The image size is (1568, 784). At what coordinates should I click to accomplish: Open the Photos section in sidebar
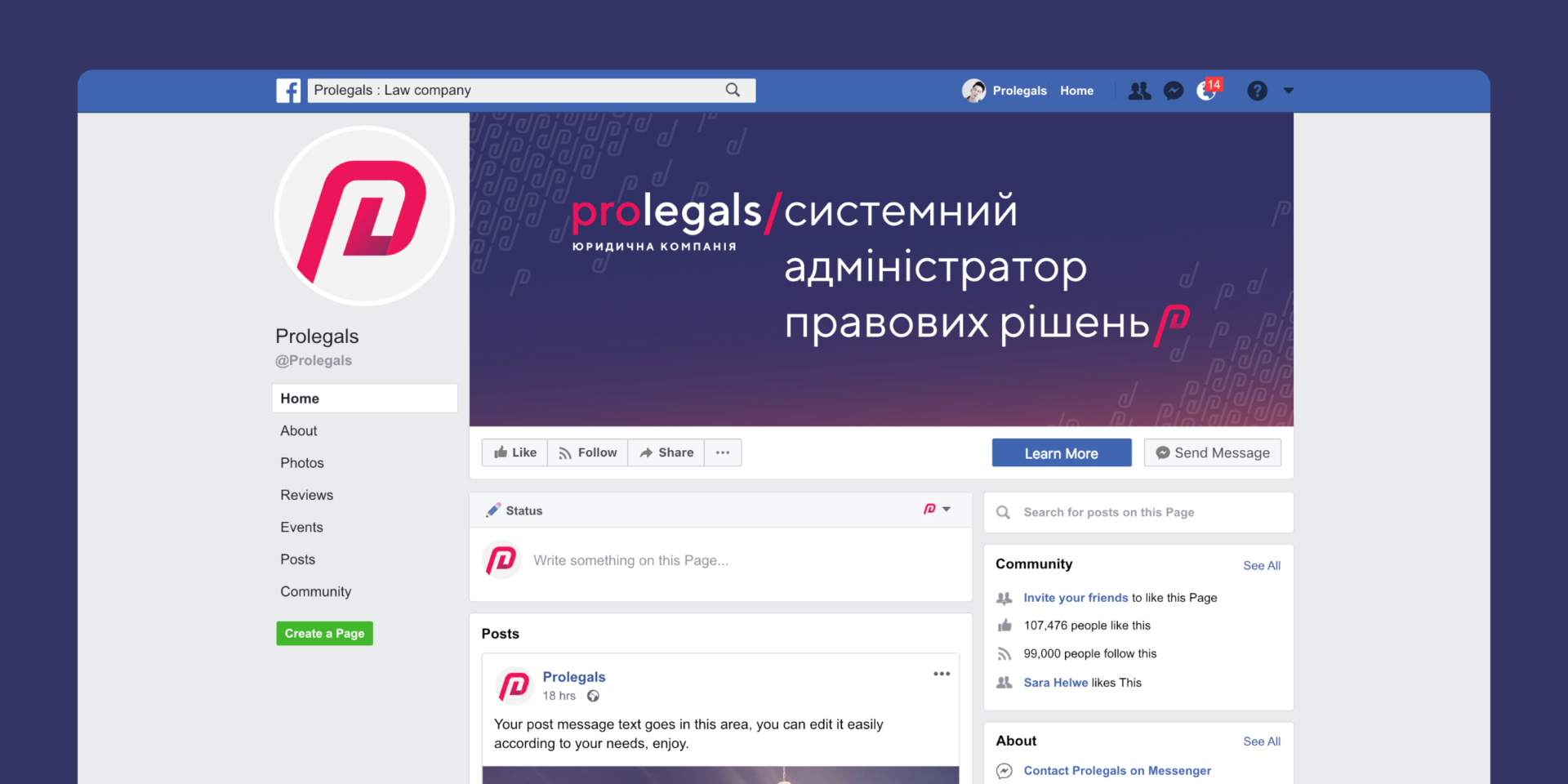click(302, 463)
